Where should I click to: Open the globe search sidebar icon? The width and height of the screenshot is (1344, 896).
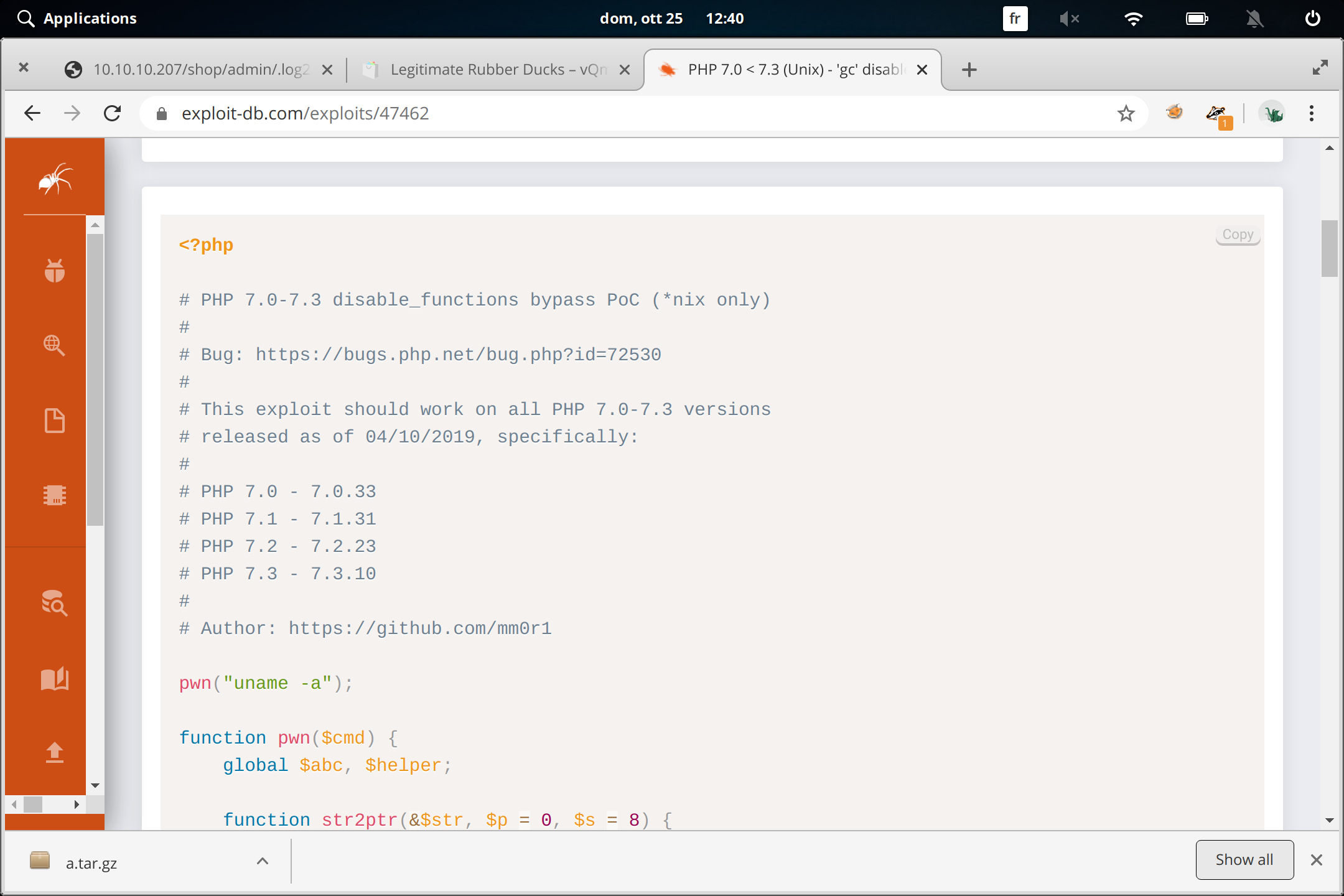55,345
